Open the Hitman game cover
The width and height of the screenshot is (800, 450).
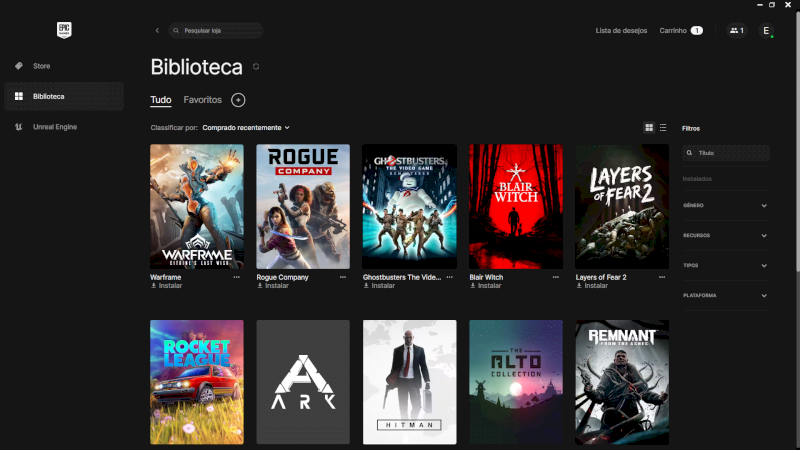pyautogui.click(x=410, y=382)
